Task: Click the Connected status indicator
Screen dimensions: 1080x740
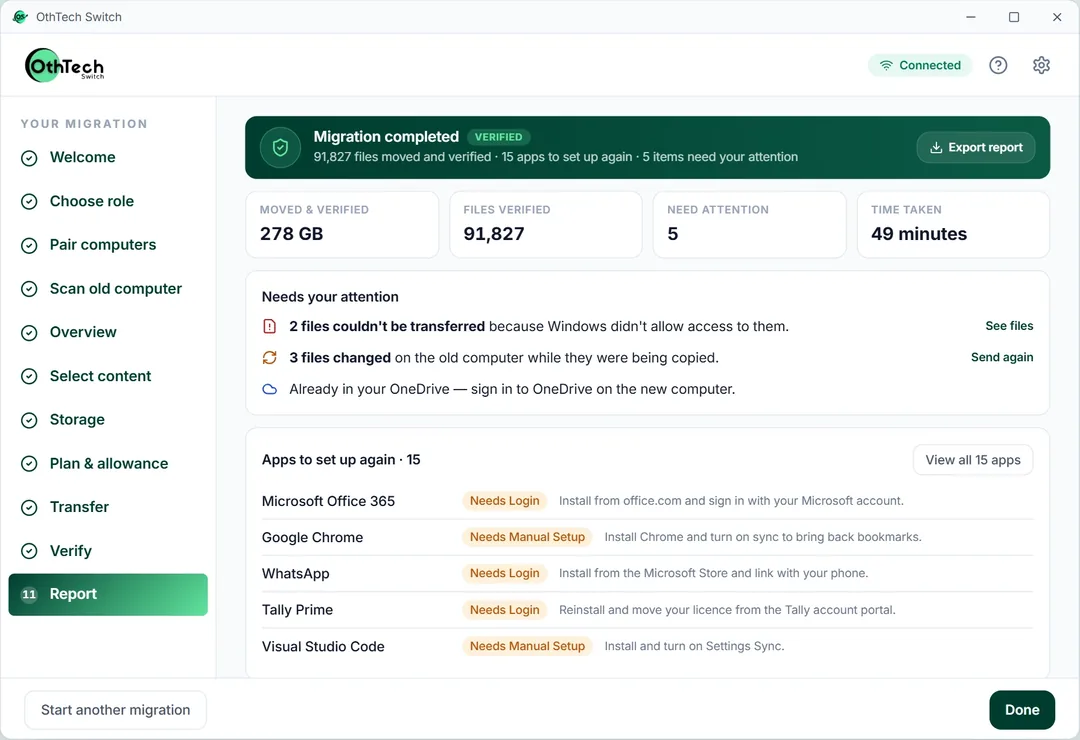Action: [x=920, y=65]
